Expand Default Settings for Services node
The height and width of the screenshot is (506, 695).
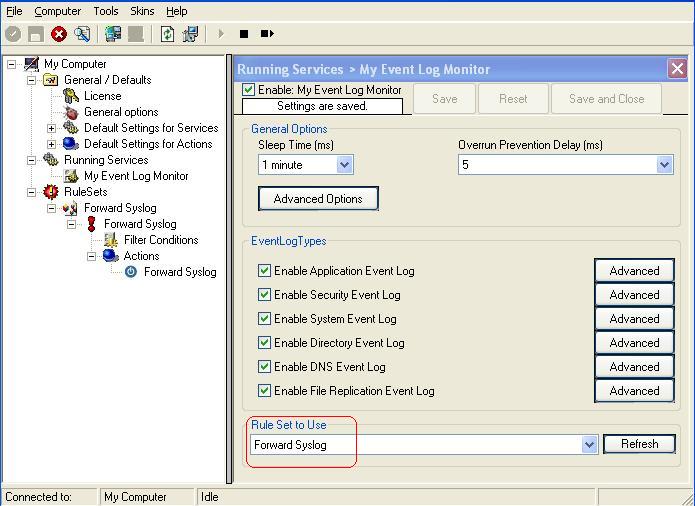click(51, 128)
